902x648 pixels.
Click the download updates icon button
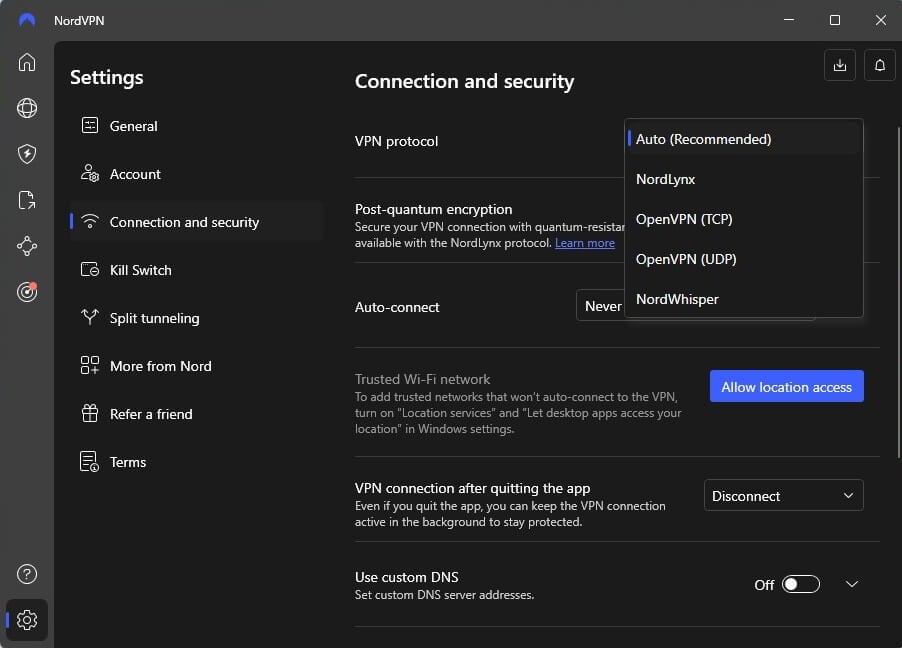pyautogui.click(x=840, y=65)
